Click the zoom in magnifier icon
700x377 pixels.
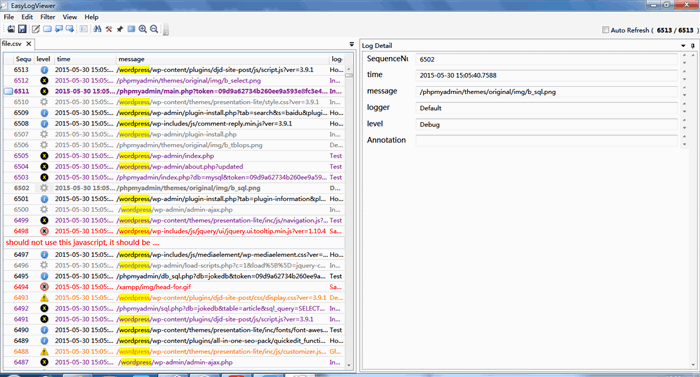[x=142, y=29]
